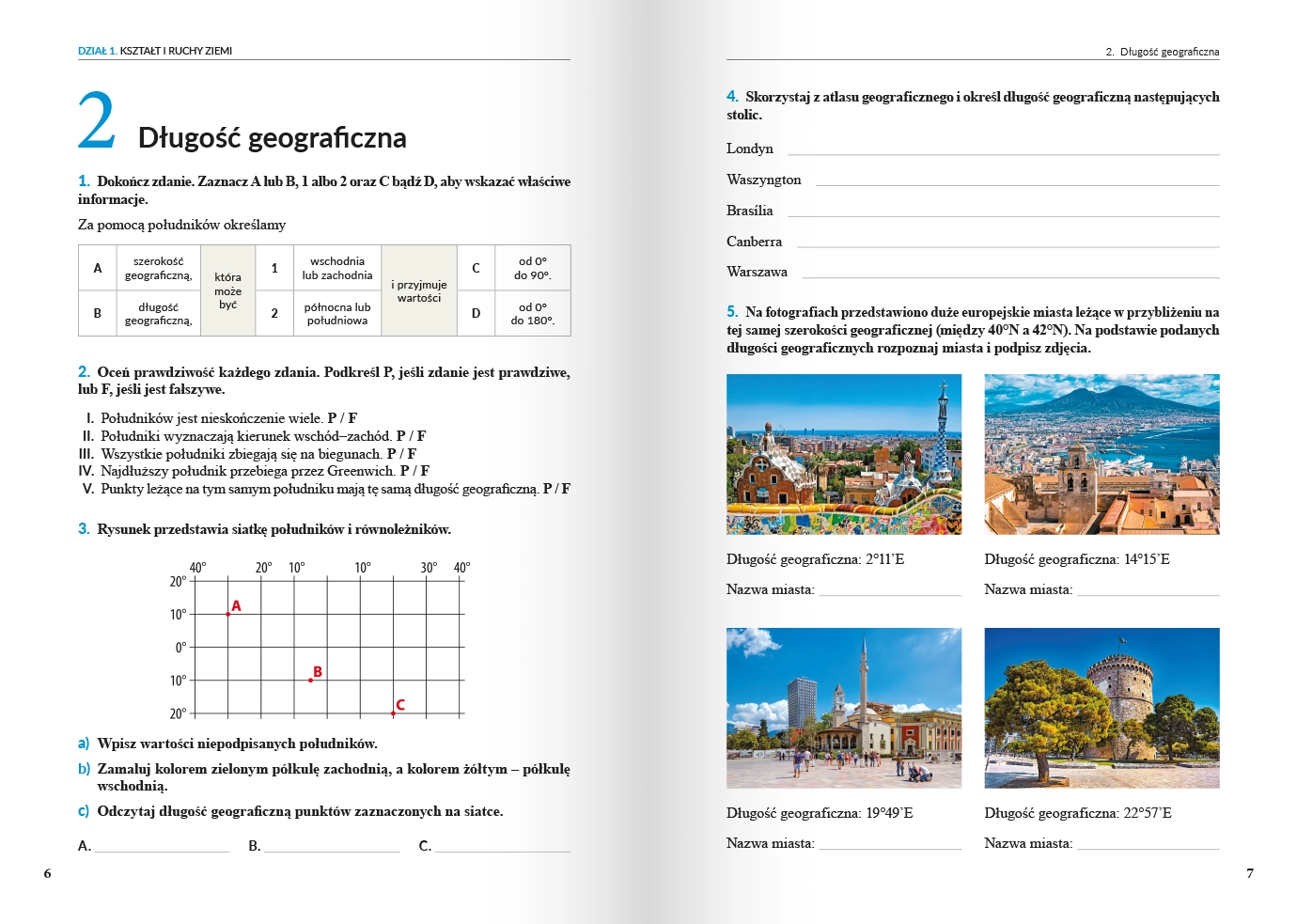Select cell 'wschodnia lub zachodnia'
The width and height of the screenshot is (1297, 924).
336,268
